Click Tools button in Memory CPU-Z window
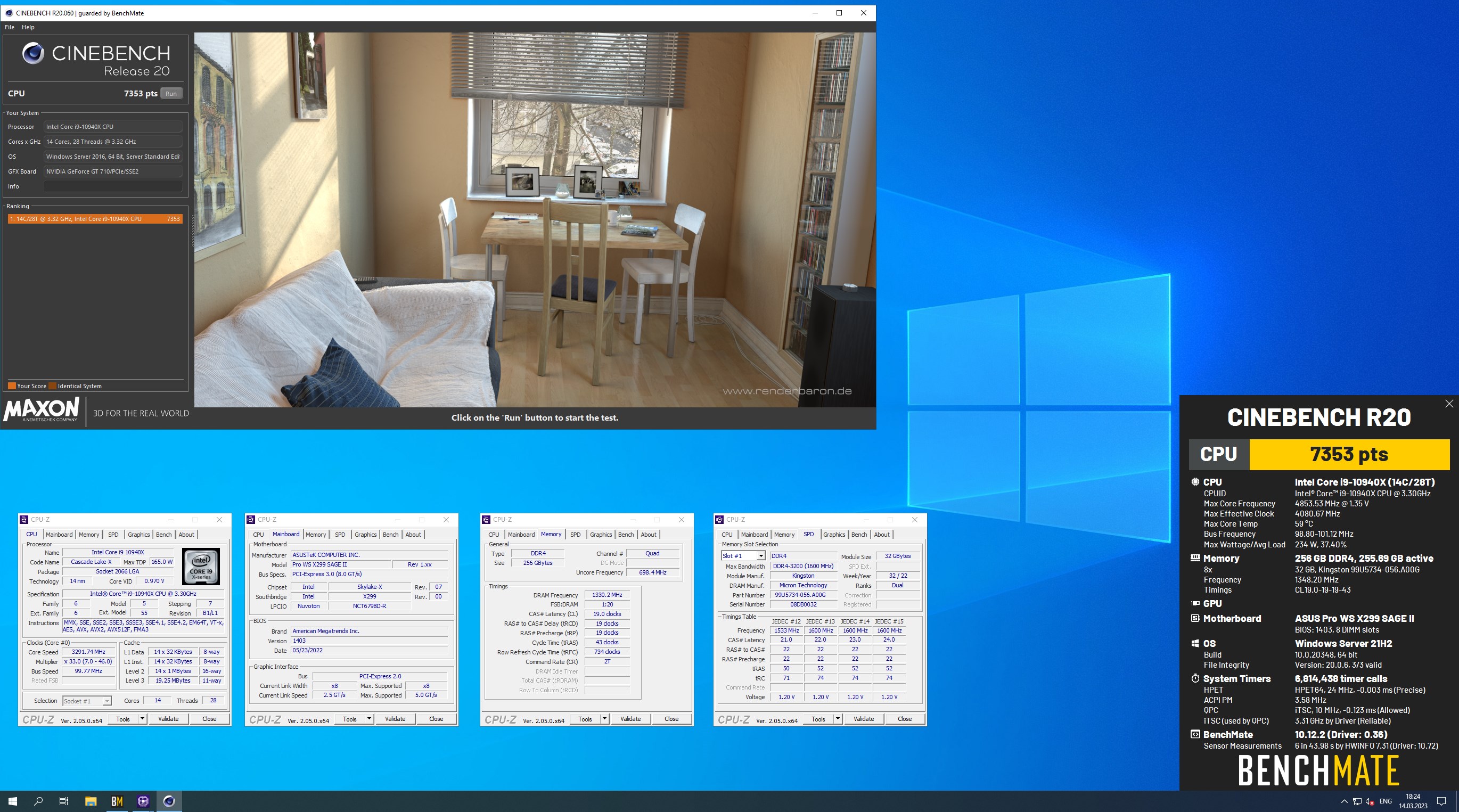This screenshot has width=1459, height=812. coord(585,719)
